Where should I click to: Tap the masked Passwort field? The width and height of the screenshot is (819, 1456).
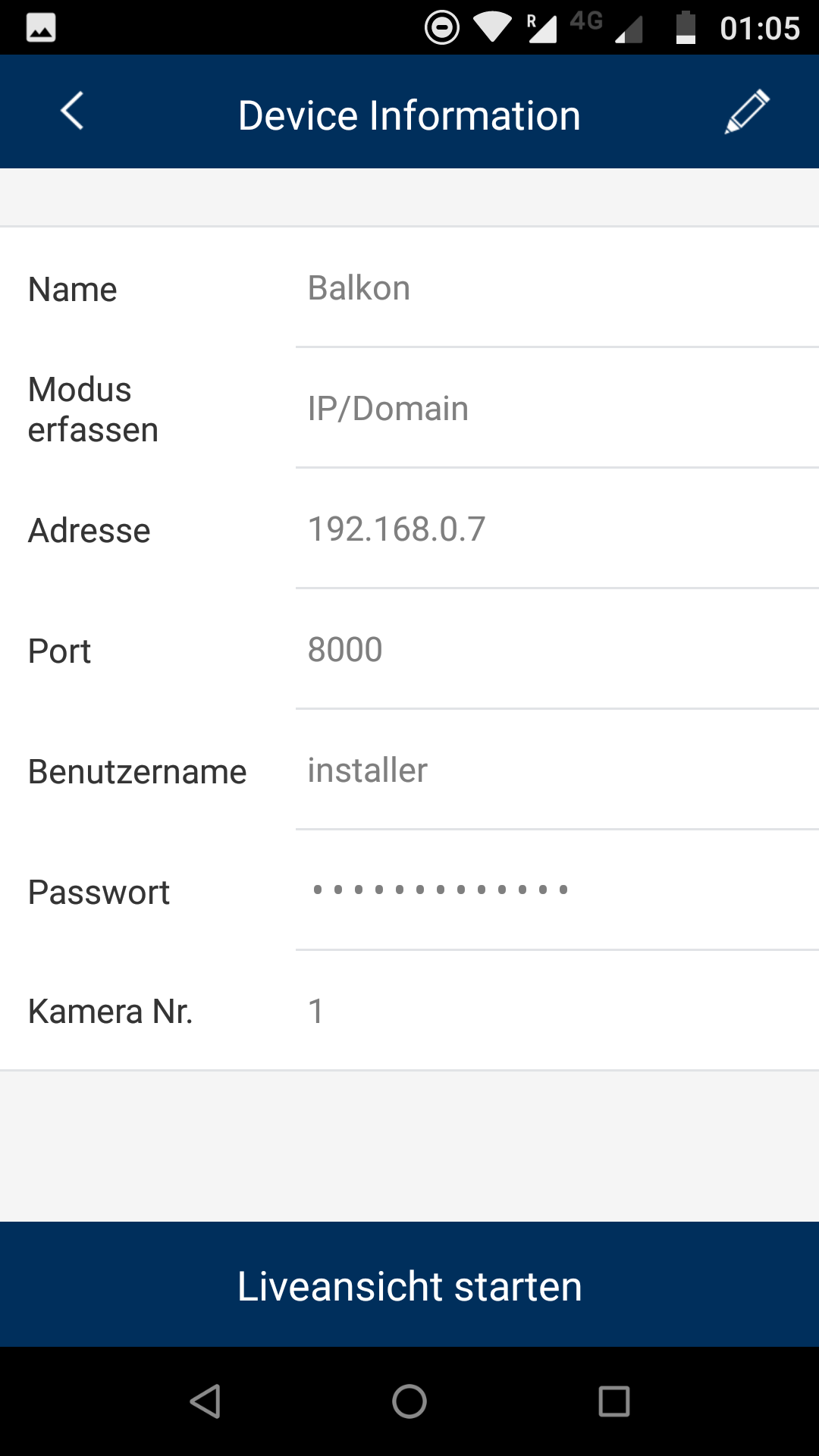557,890
